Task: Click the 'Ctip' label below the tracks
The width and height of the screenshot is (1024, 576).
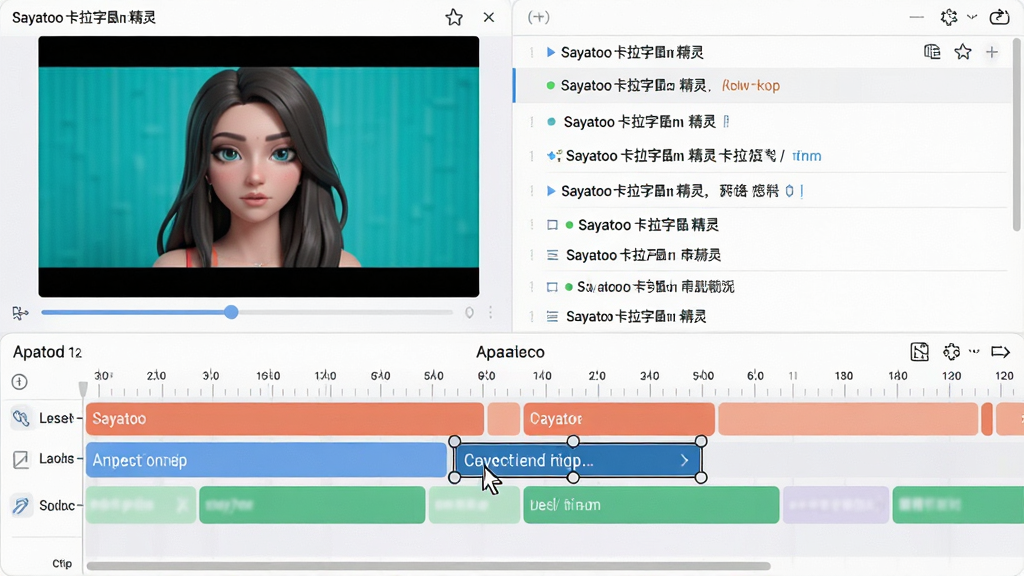Action: [x=62, y=564]
